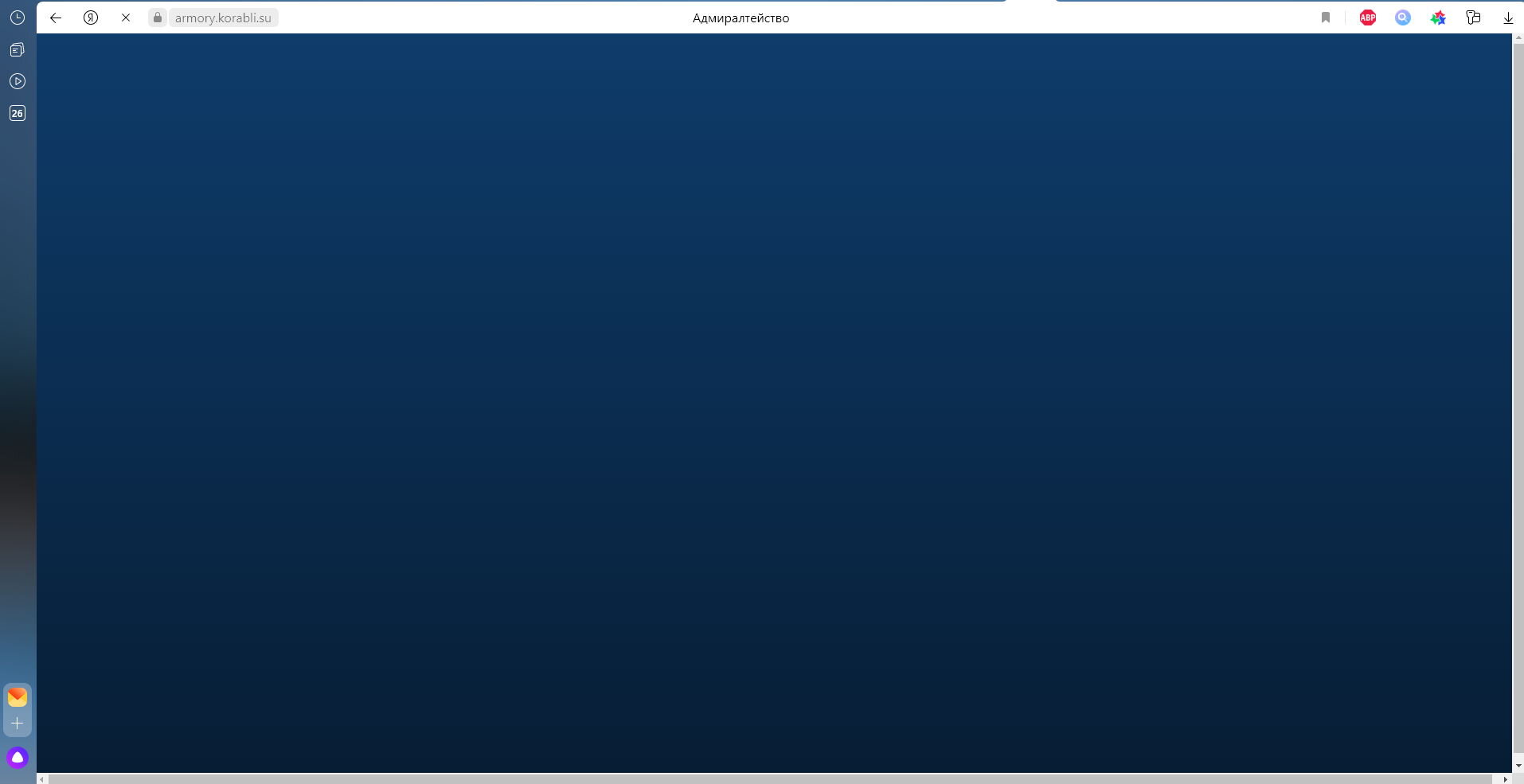
Task: Open the colorful stars extension
Action: (1438, 18)
